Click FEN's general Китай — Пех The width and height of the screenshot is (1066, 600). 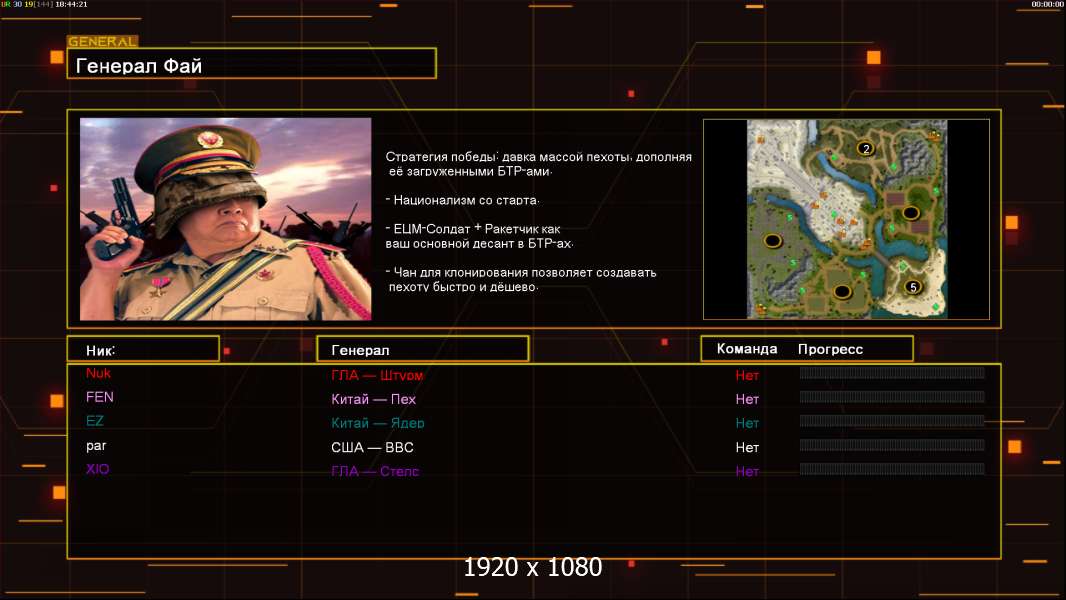tap(373, 399)
